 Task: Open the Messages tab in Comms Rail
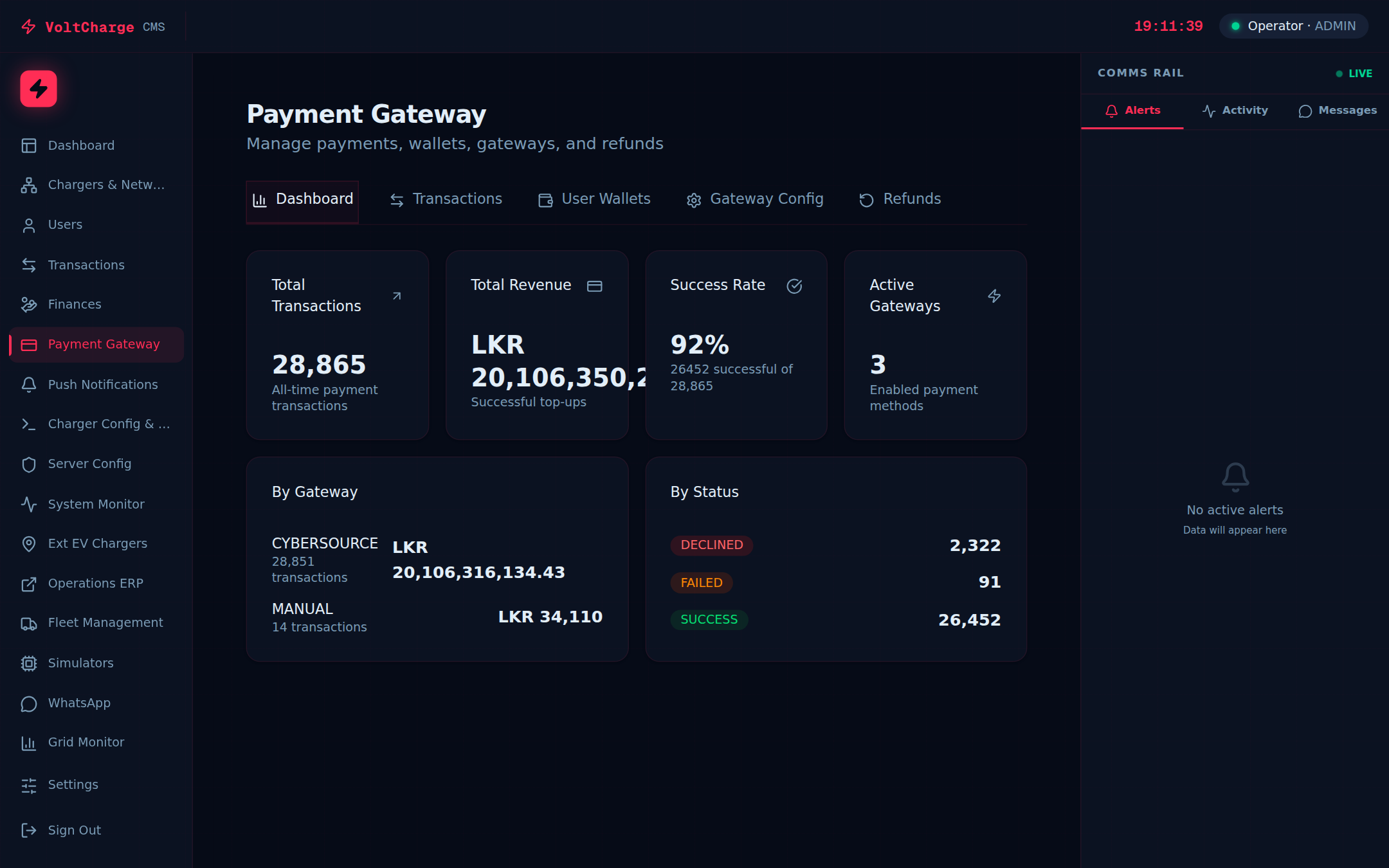[x=1338, y=110]
